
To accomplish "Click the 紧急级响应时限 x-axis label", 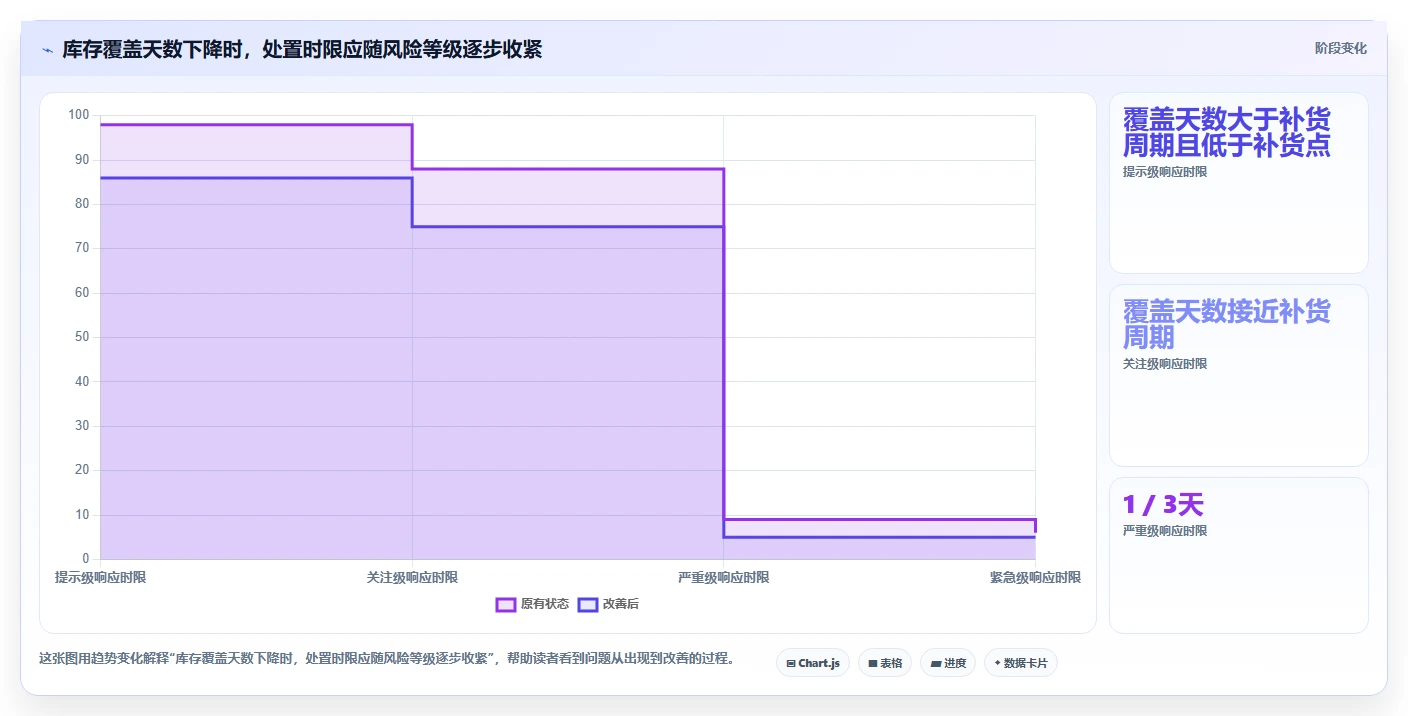I will (x=1035, y=578).
